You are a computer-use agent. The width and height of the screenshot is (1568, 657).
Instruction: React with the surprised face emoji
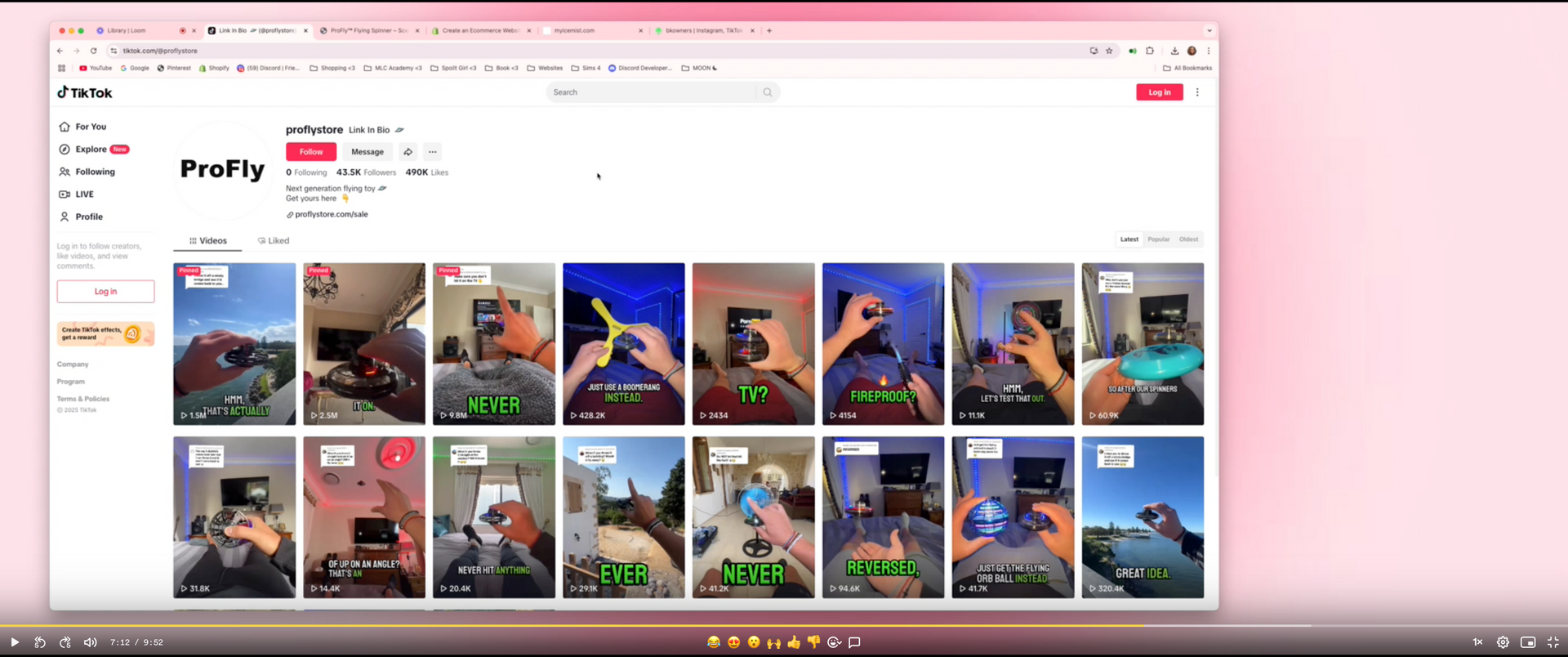754,642
